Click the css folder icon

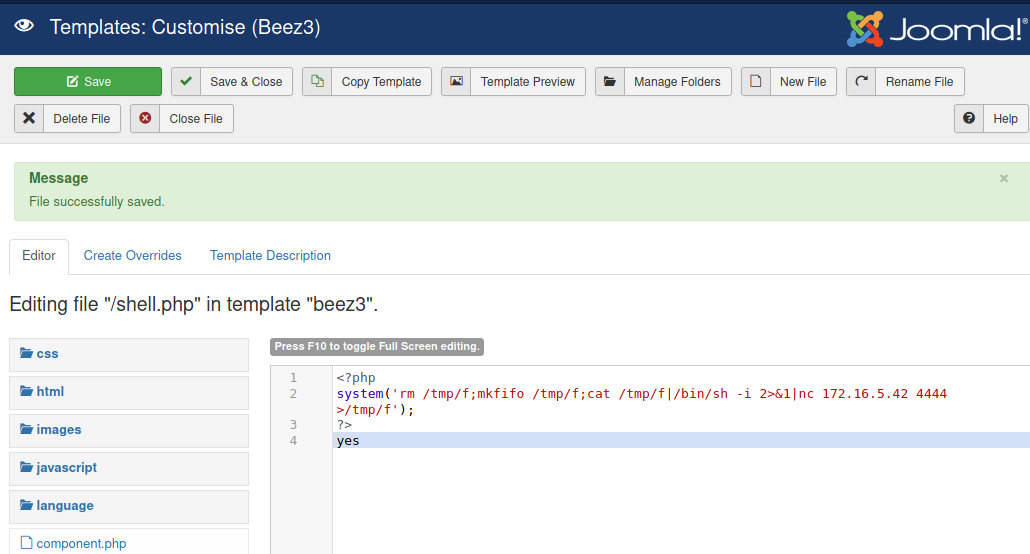[26, 353]
